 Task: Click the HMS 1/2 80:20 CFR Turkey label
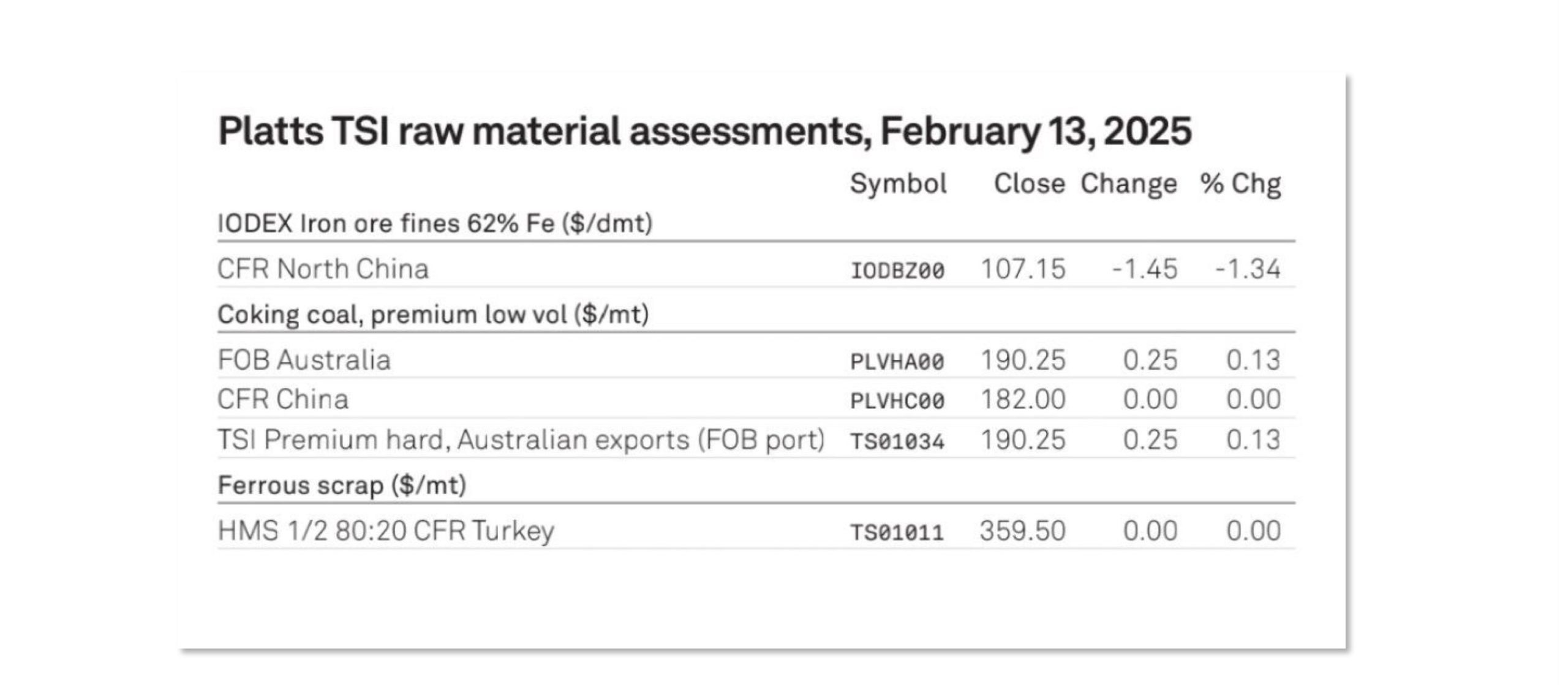tap(386, 531)
